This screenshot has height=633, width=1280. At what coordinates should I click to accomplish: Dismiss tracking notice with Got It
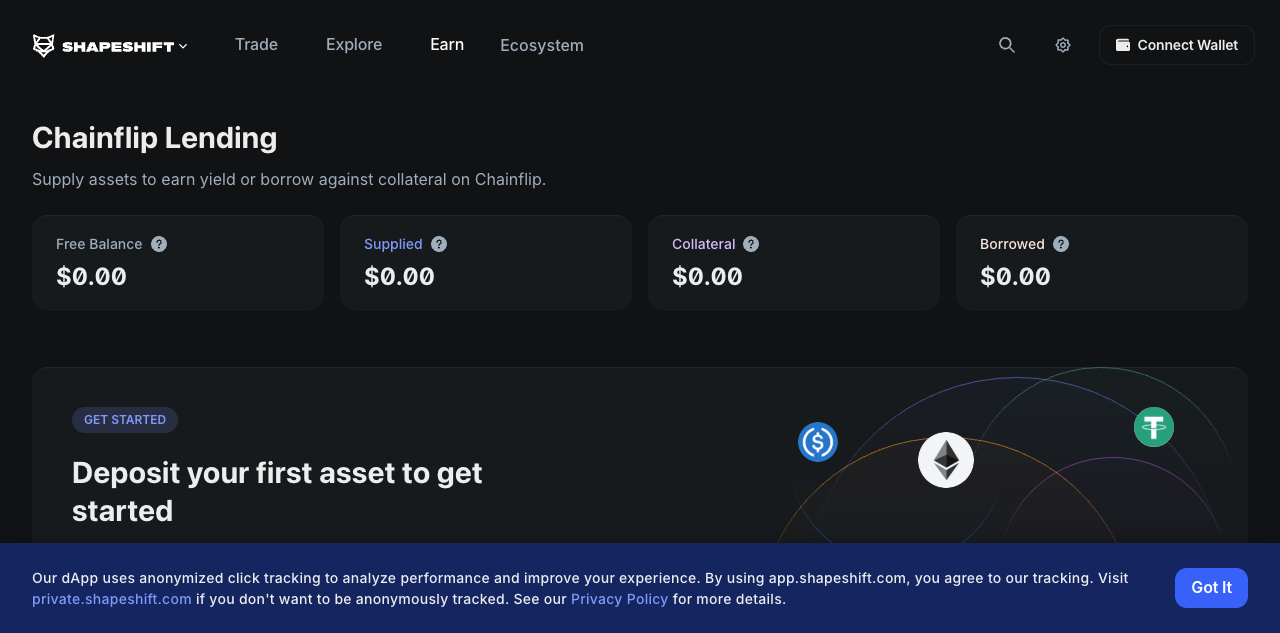(1211, 588)
